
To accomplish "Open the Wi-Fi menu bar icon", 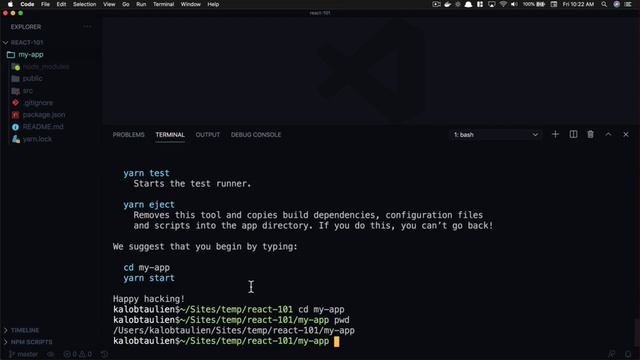I will click(x=503, y=4).
